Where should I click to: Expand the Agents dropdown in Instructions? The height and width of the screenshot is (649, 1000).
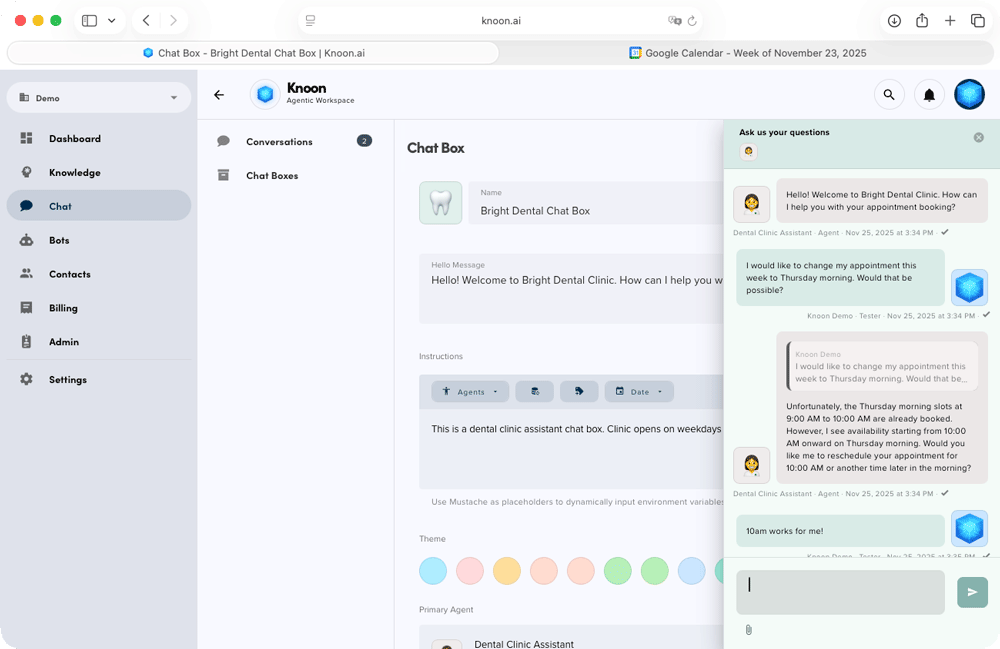tap(470, 392)
